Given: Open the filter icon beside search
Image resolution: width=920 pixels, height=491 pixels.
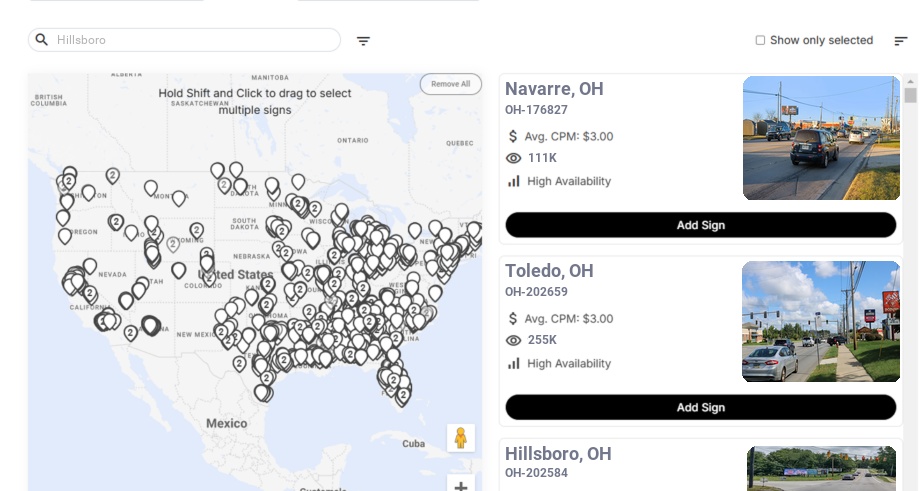Looking at the screenshot, I should tap(363, 41).
